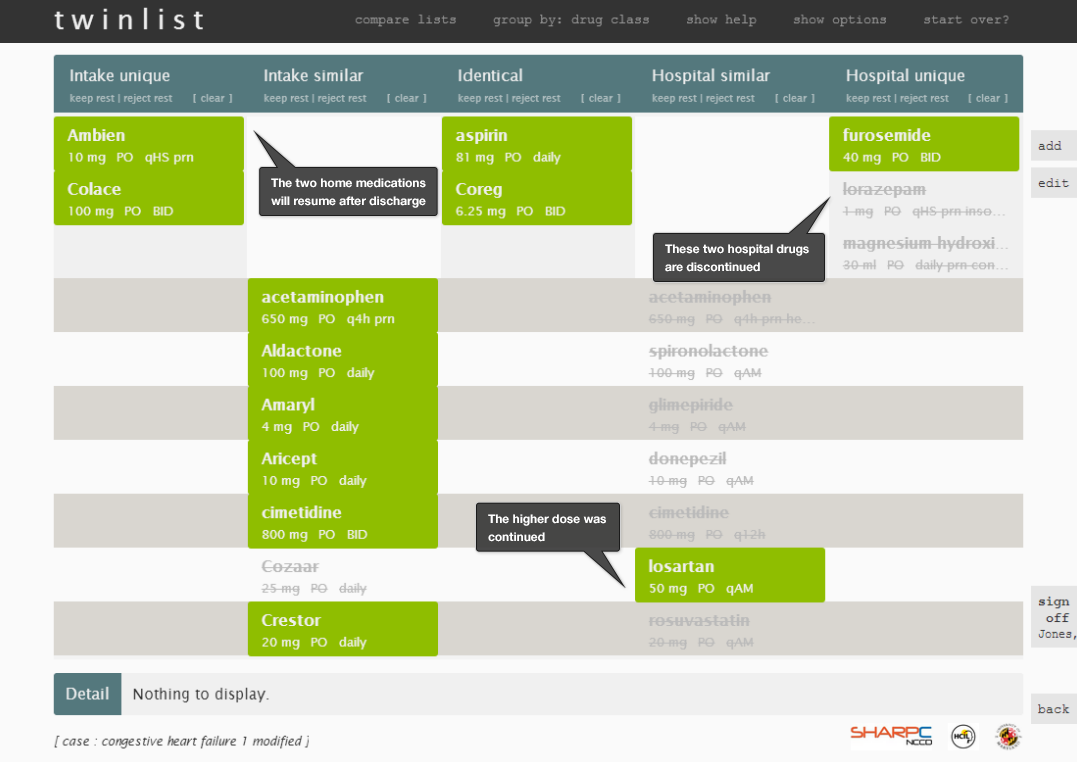Click reject rest under Hospital similar
The width and height of the screenshot is (1077, 762).
pyautogui.click(x=729, y=98)
